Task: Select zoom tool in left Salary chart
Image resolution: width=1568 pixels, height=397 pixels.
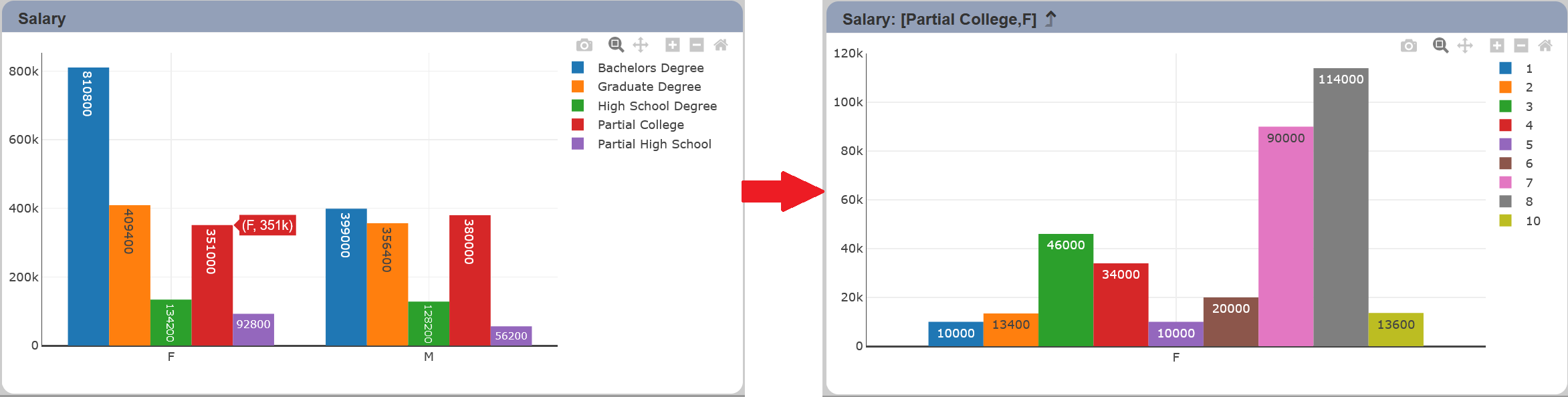Action: 616,45
